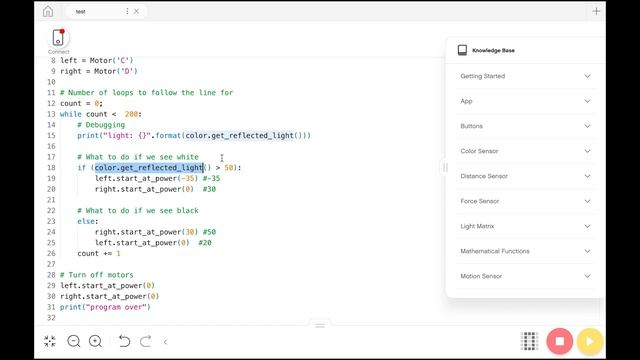Run the program with play button

[590, 341]
